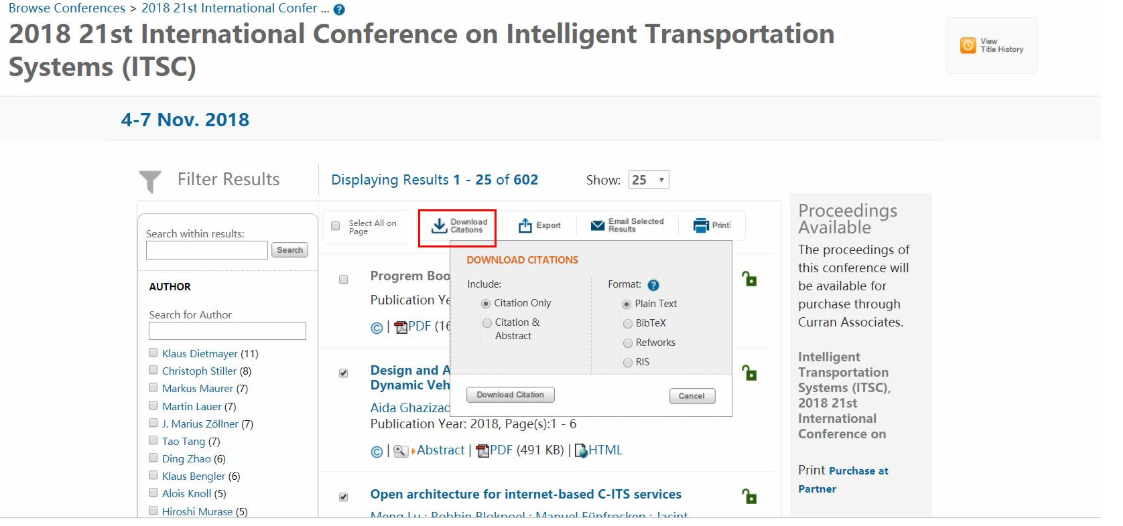Click the Export icon
The height and width of the screenshot is (526, 1123).
[x=525, y=226]
